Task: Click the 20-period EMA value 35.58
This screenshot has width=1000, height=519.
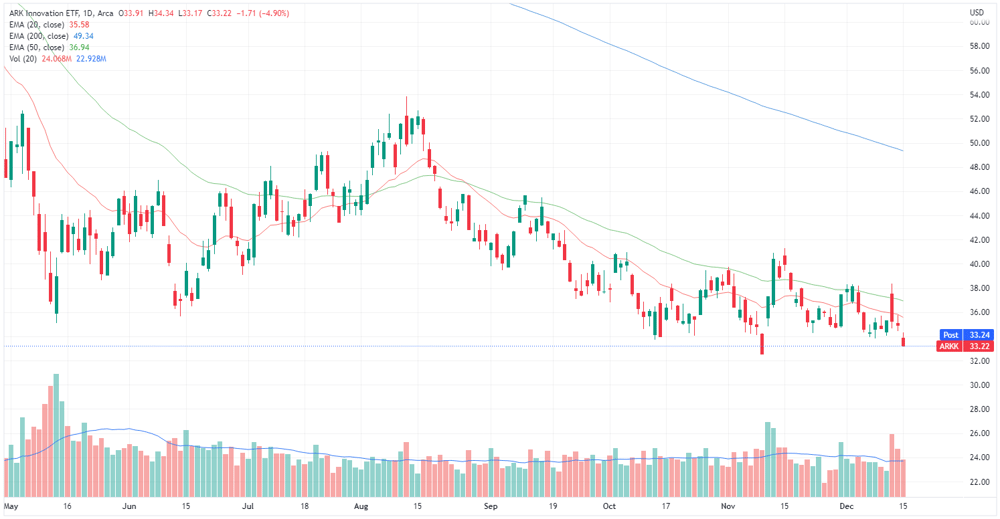Action: pyautogui.click(x=79, y=24)
